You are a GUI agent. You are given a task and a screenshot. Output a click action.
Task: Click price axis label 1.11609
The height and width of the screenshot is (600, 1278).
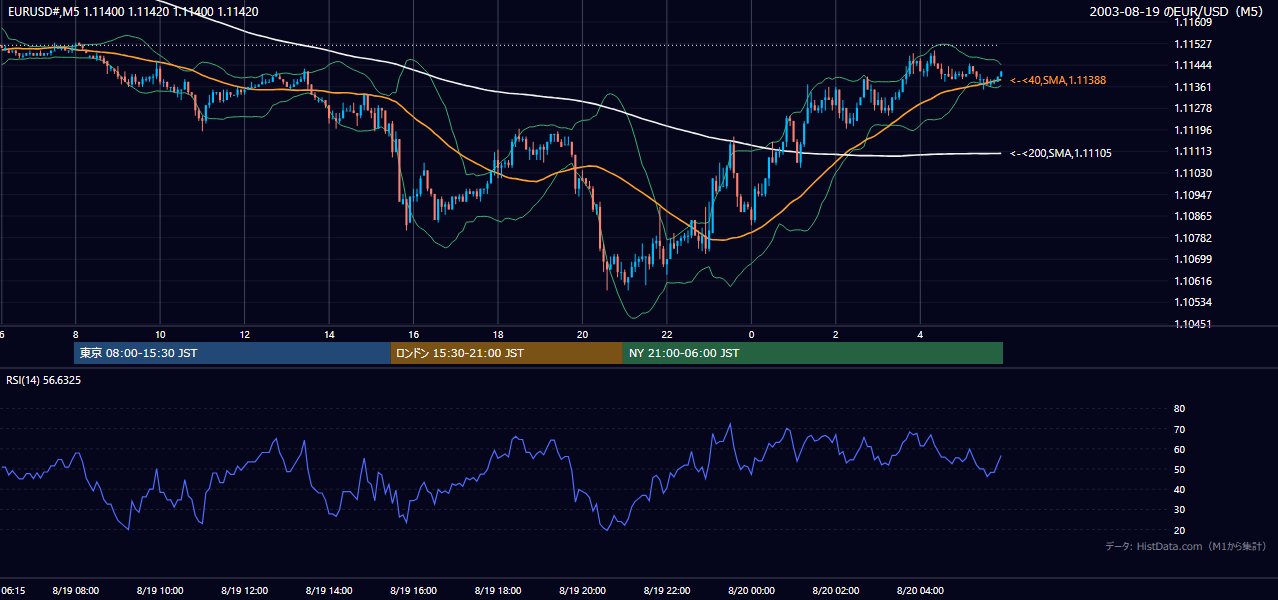[1192, 23]
